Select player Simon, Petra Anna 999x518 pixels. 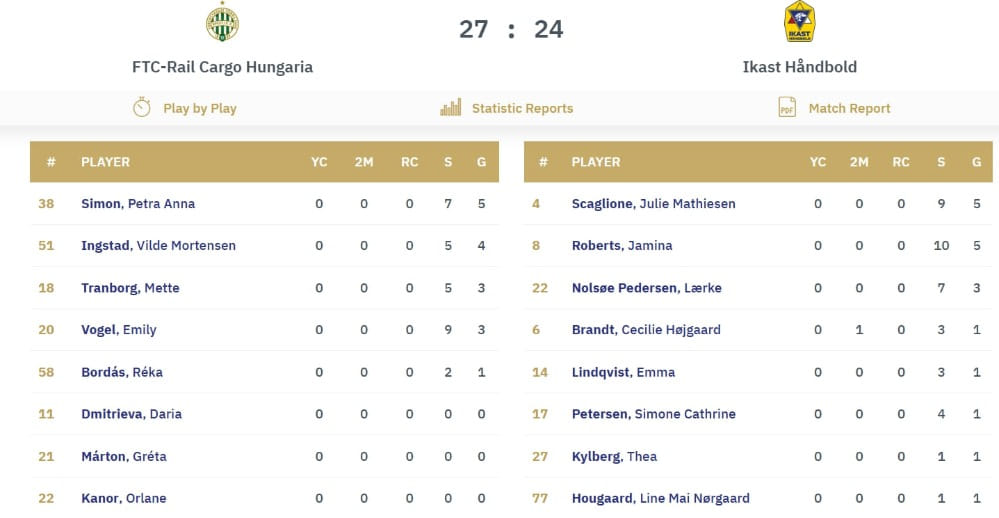138,204
